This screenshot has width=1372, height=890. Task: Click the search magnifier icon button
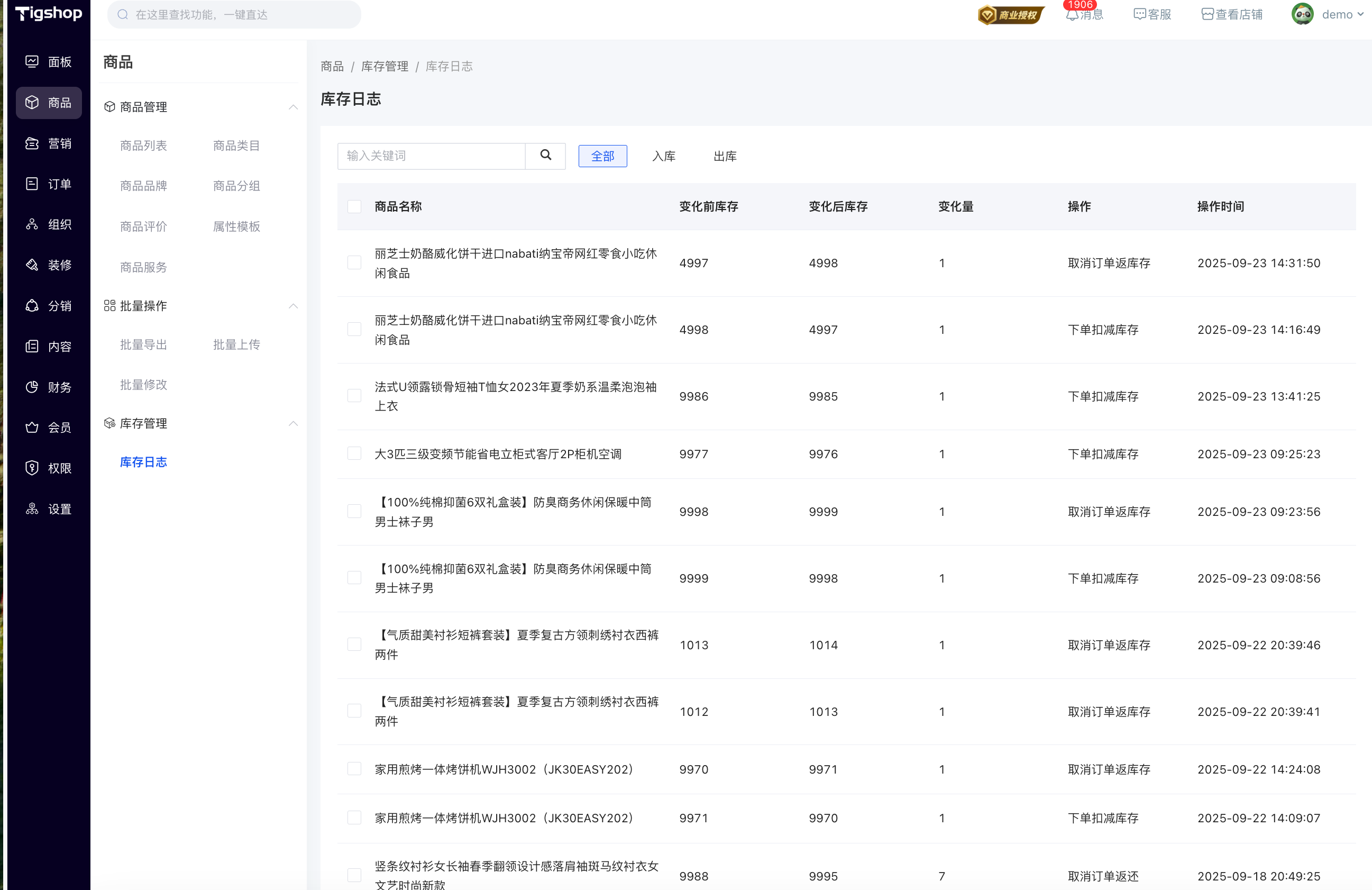click(545, 156)
